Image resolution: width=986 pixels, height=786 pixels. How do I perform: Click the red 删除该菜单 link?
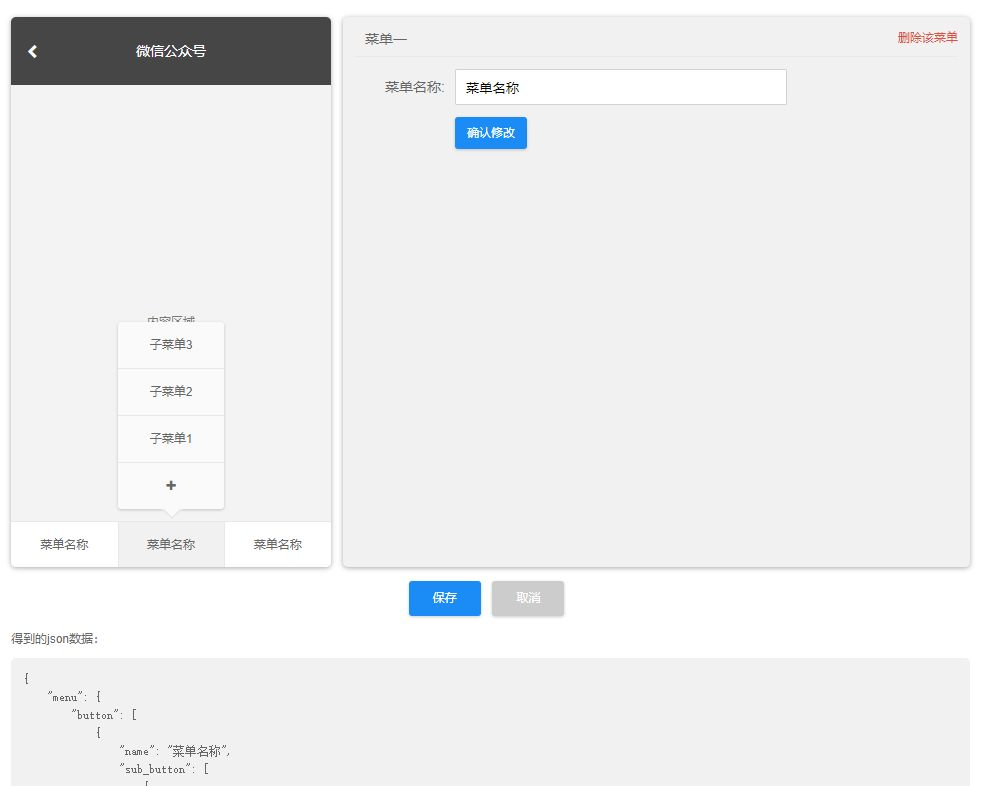(928, 38)
